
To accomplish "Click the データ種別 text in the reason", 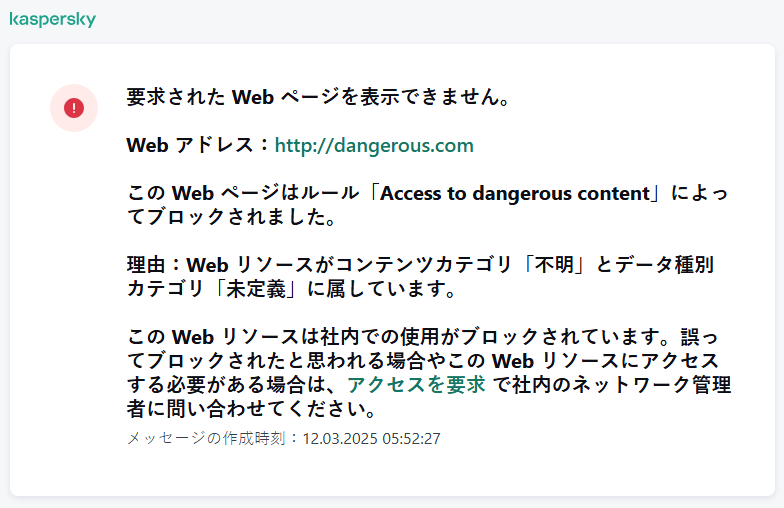I will tap(666, 265).
